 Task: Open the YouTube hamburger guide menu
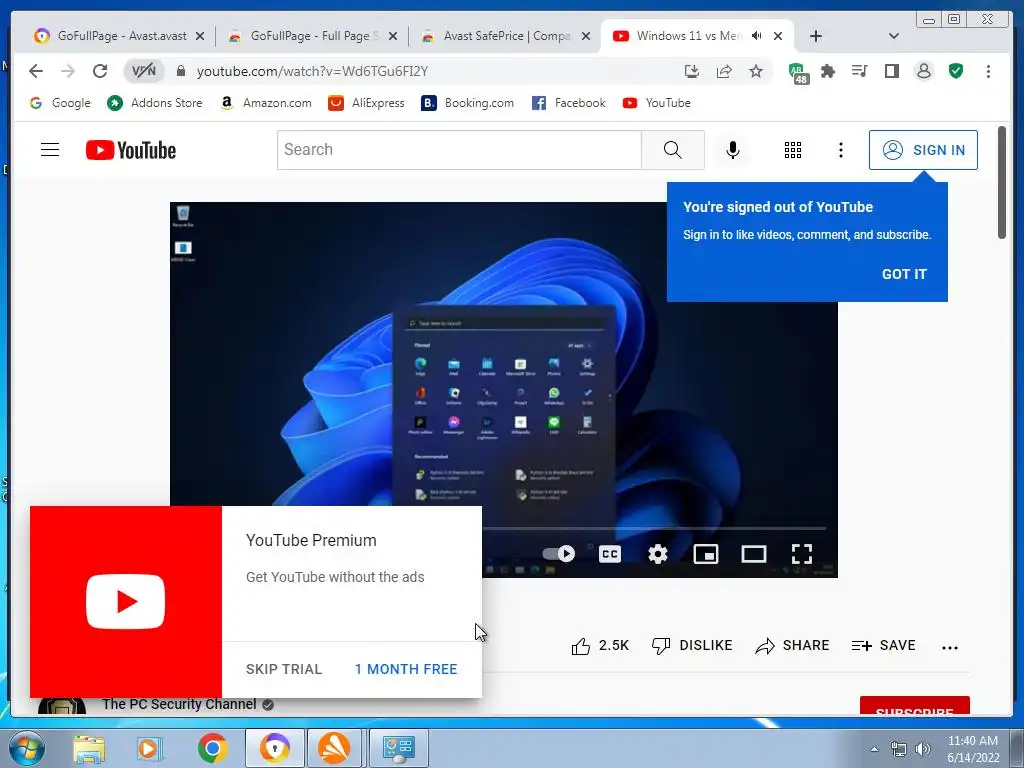click(x=50, y=150)
